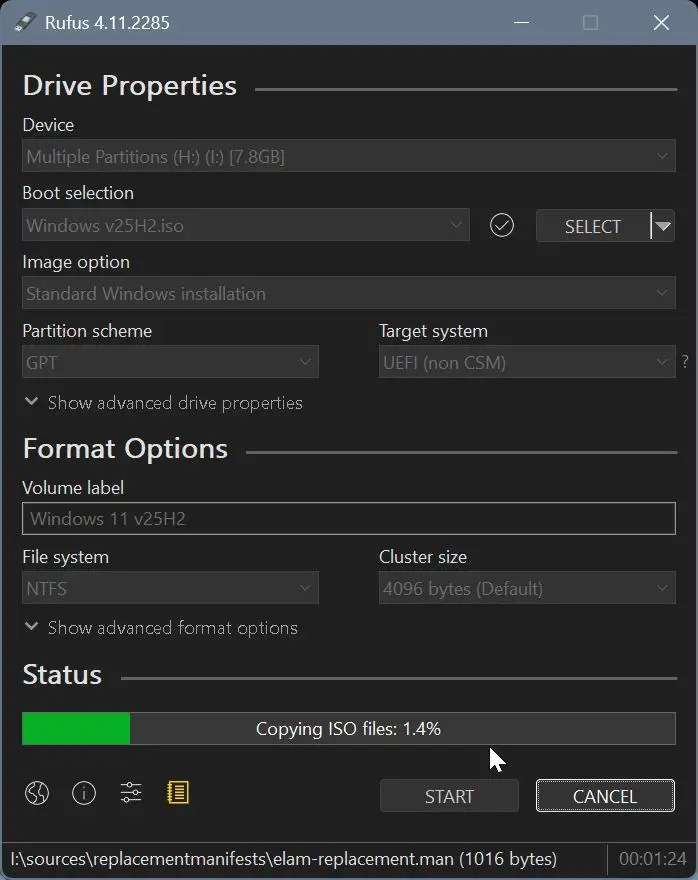Open the SELECT button split arrow
This screenshot has height=880, width=698.
click(x=662, y=226)
